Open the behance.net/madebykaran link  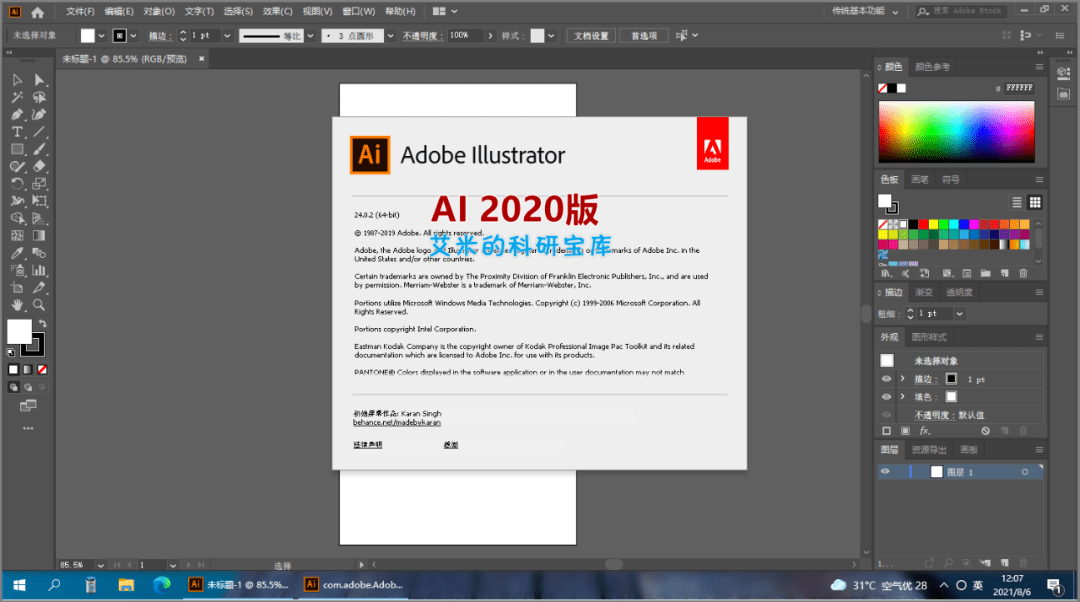[x=397, y=423]
